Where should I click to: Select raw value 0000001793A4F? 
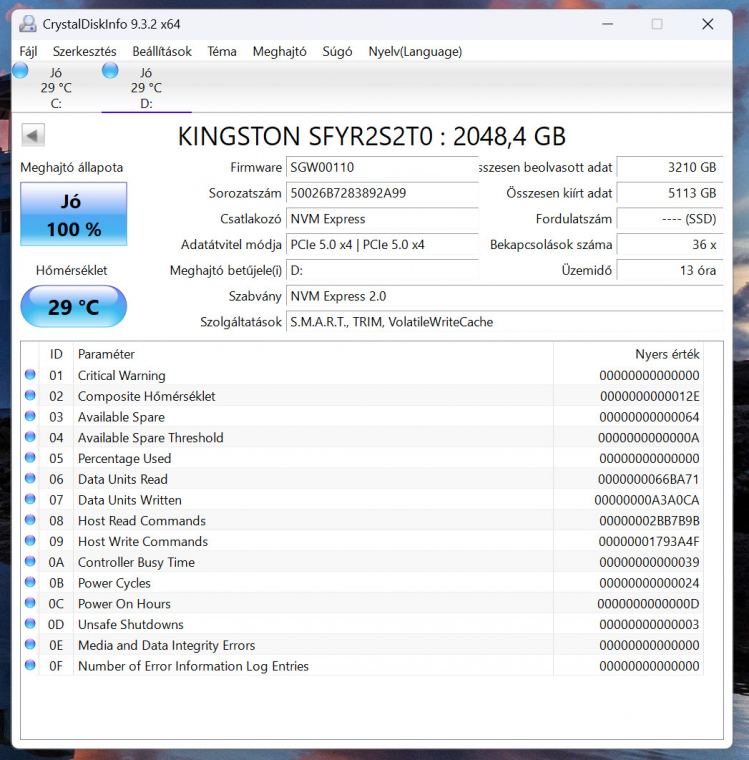click(x=649, y=541)
